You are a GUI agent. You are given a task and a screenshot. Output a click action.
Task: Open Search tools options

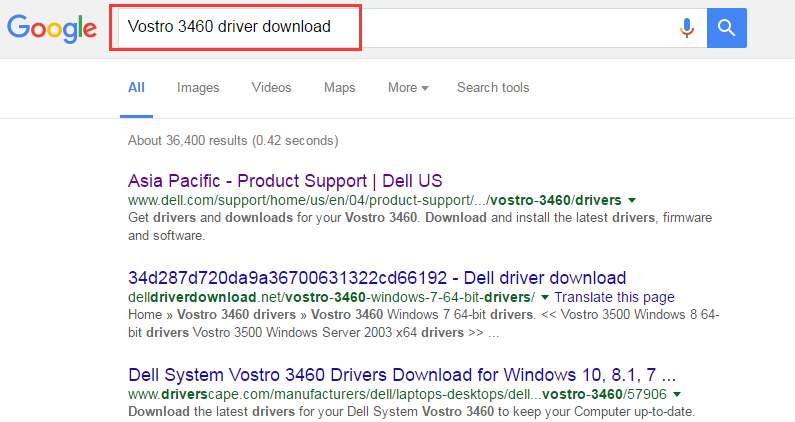coord(493,88)
